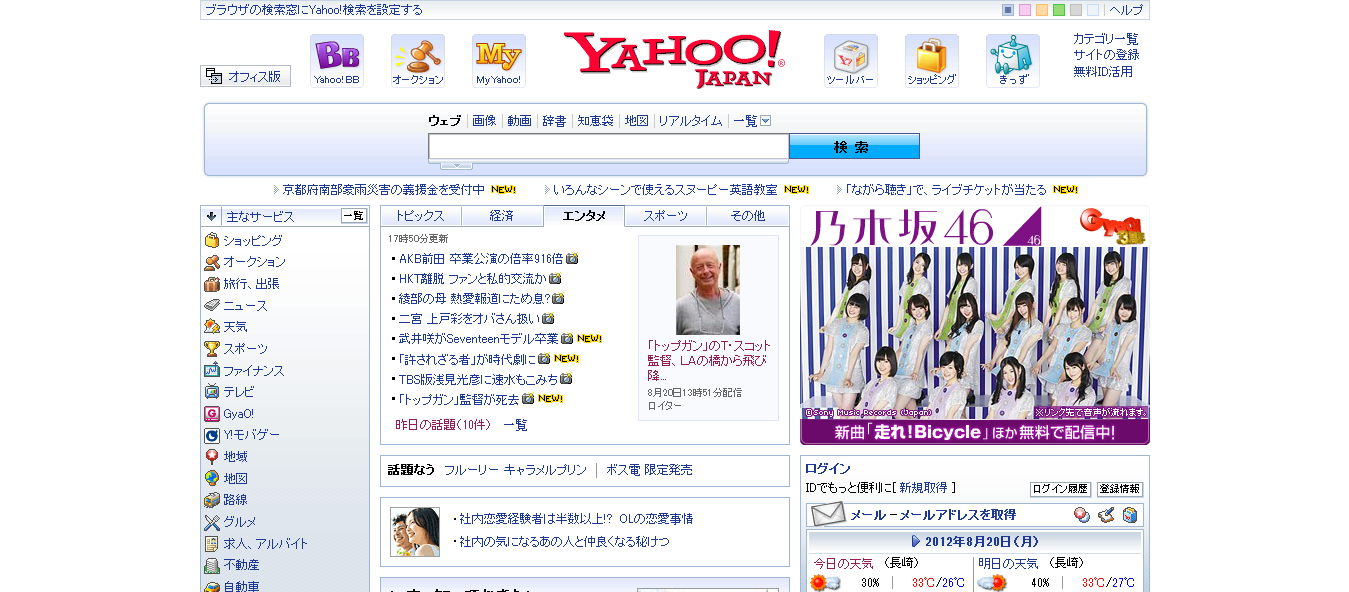This screenshot has width=1349, height=592.
Task: Click the ニュース newspaper icon
Action: (x=212, y=305)
